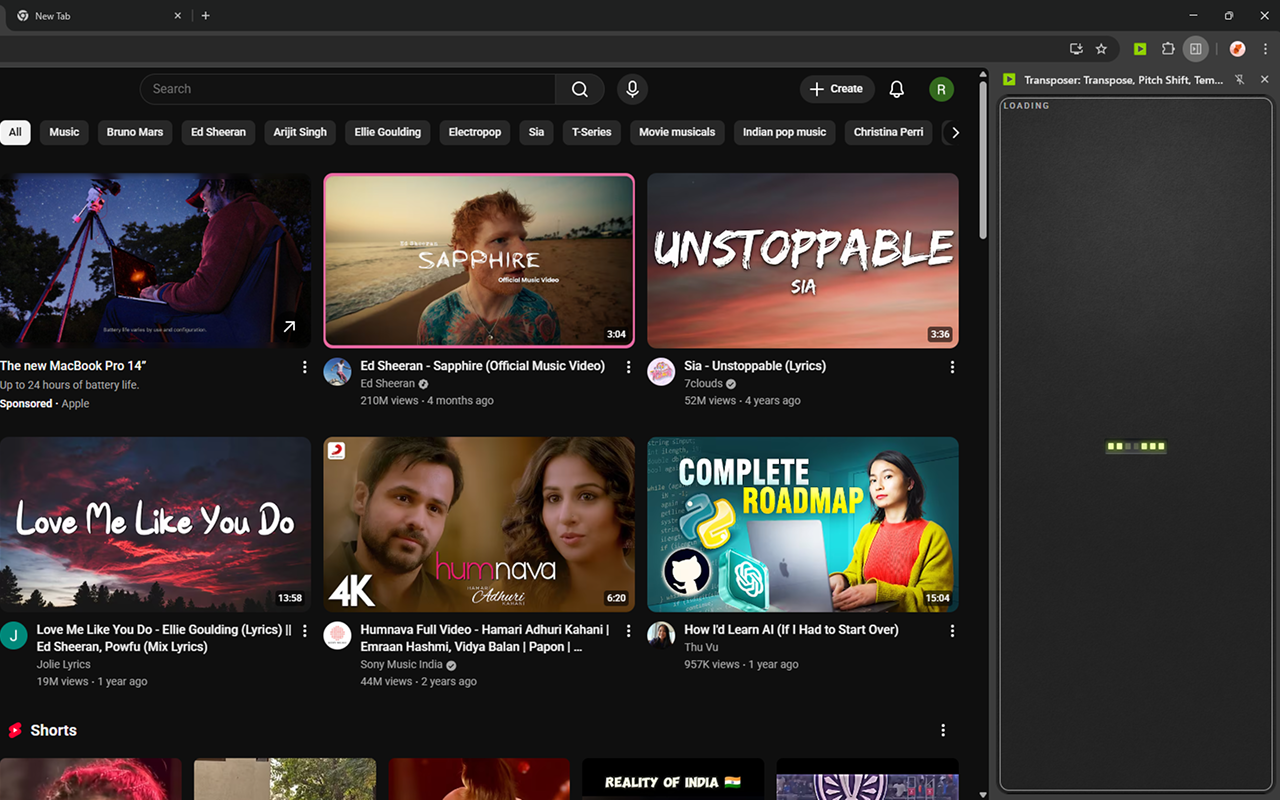Select the "Ed Sheeran" filter chip
The image size is (1280, 800).
click(219, 132)
